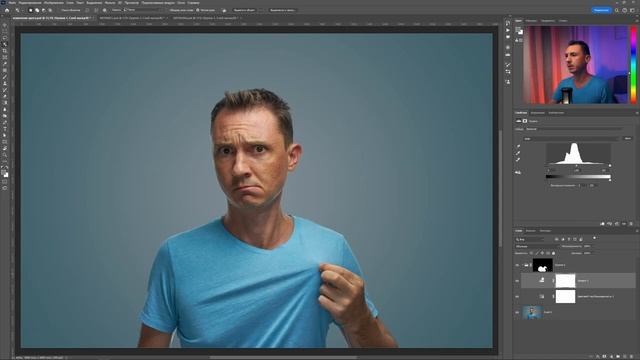Screen dimensions: 640x360
Task: Create new adjustment layer icon
Action: point(611,357)
